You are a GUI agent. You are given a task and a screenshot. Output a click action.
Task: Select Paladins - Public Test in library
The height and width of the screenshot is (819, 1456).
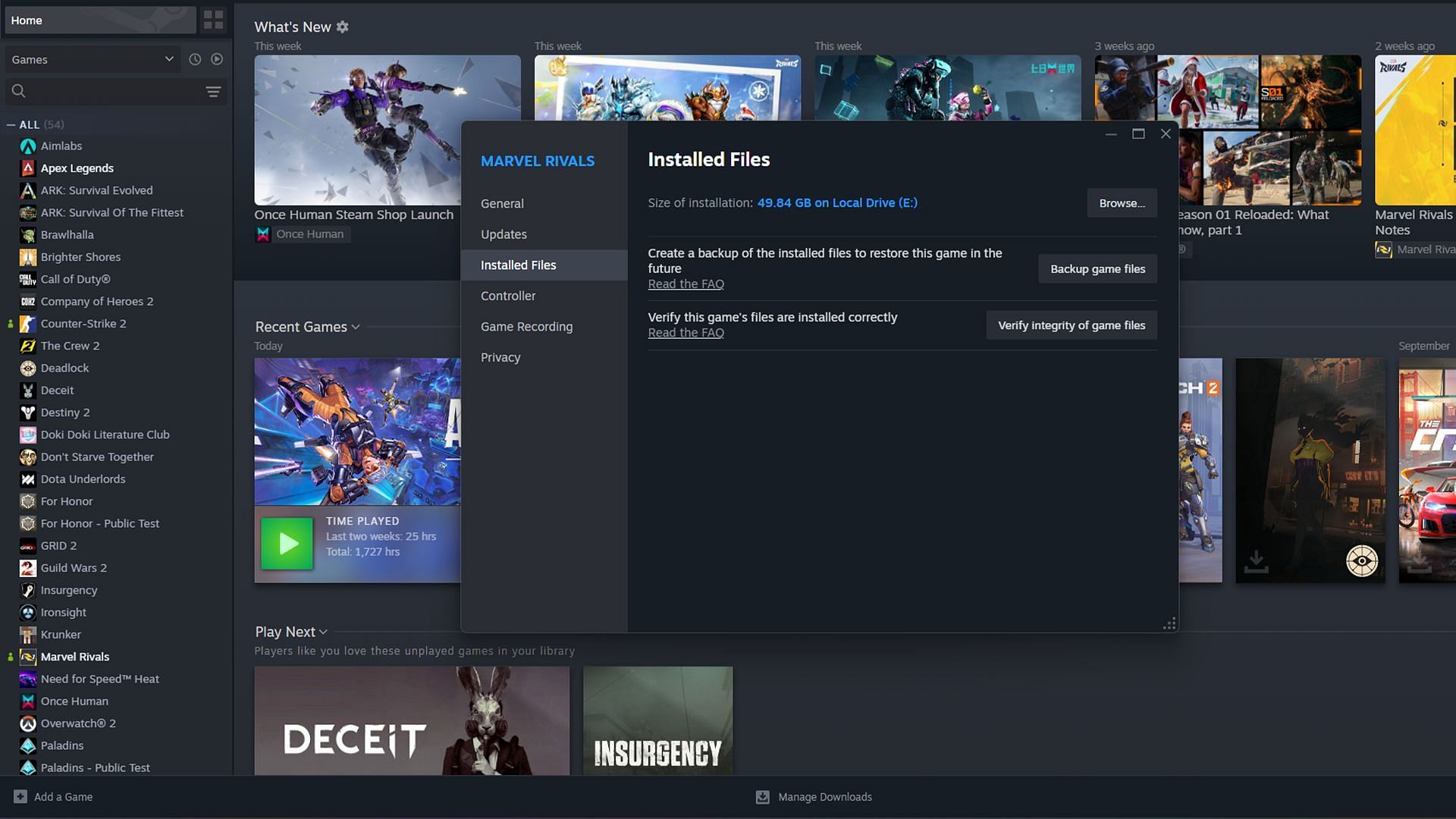tap(96, 767)
